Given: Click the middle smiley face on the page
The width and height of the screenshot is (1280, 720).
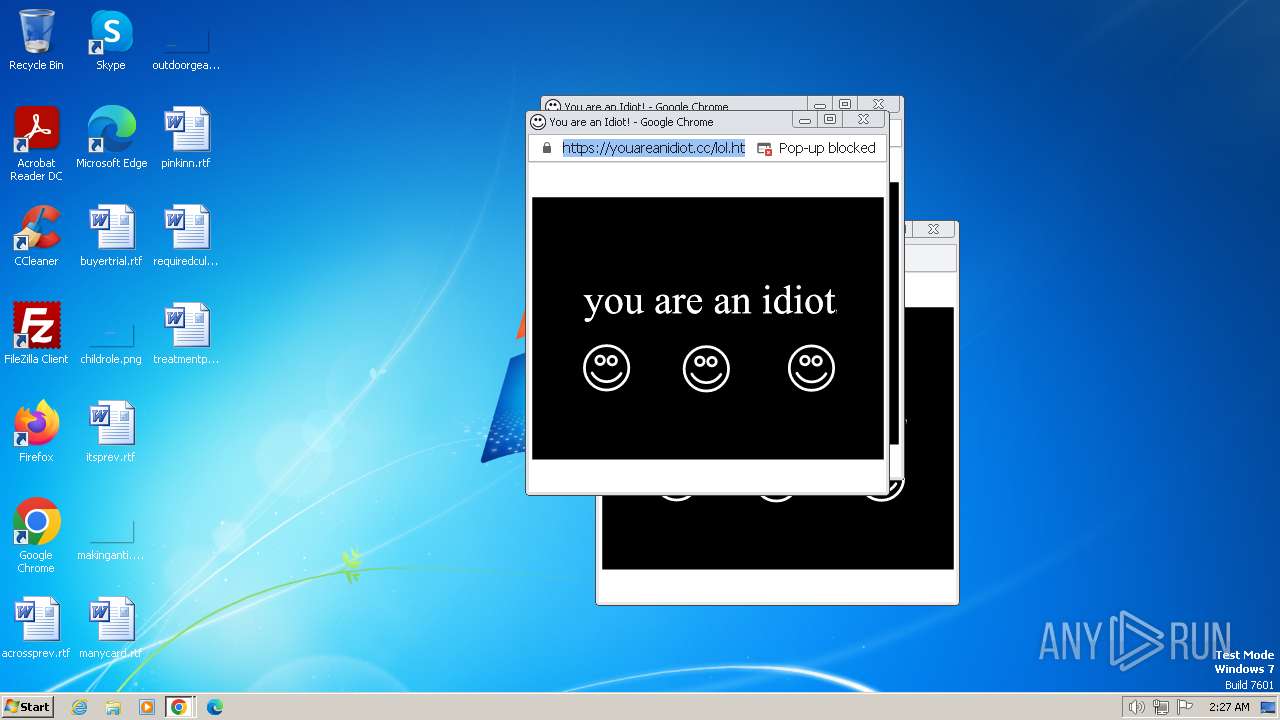Looking at the screenshot, I should point(706,368).
